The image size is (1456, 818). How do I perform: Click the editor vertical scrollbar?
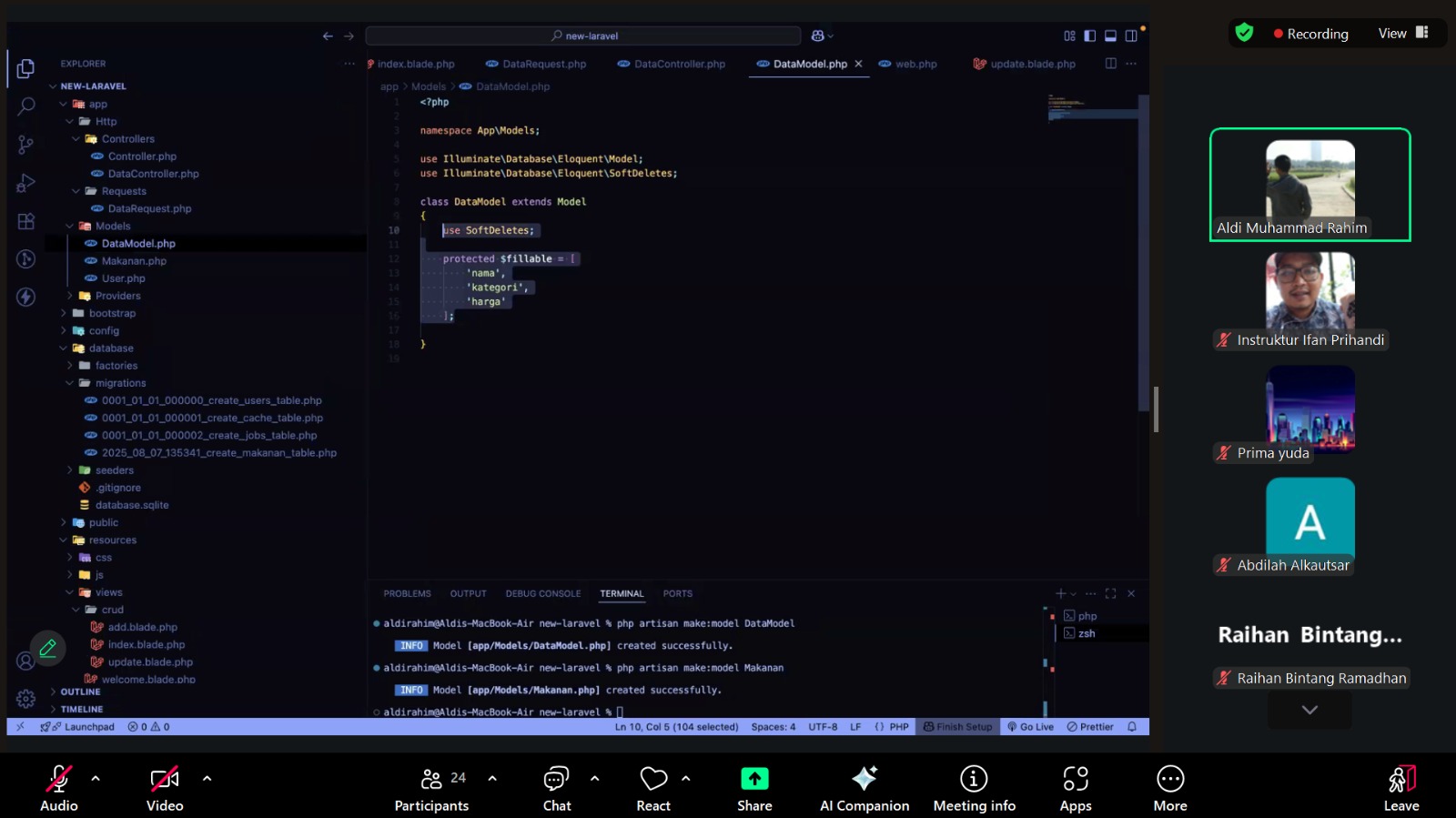tap(1144, 255)
